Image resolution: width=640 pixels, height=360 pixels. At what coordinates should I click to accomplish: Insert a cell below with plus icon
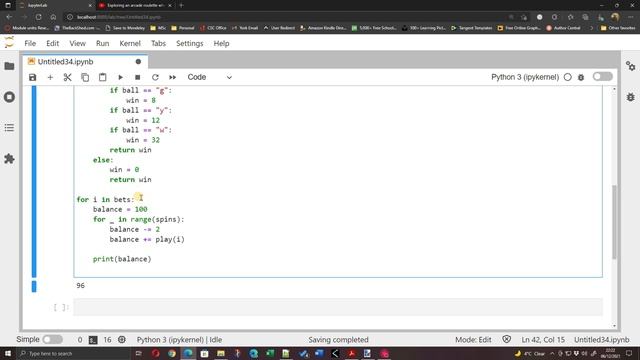point(50,77)
